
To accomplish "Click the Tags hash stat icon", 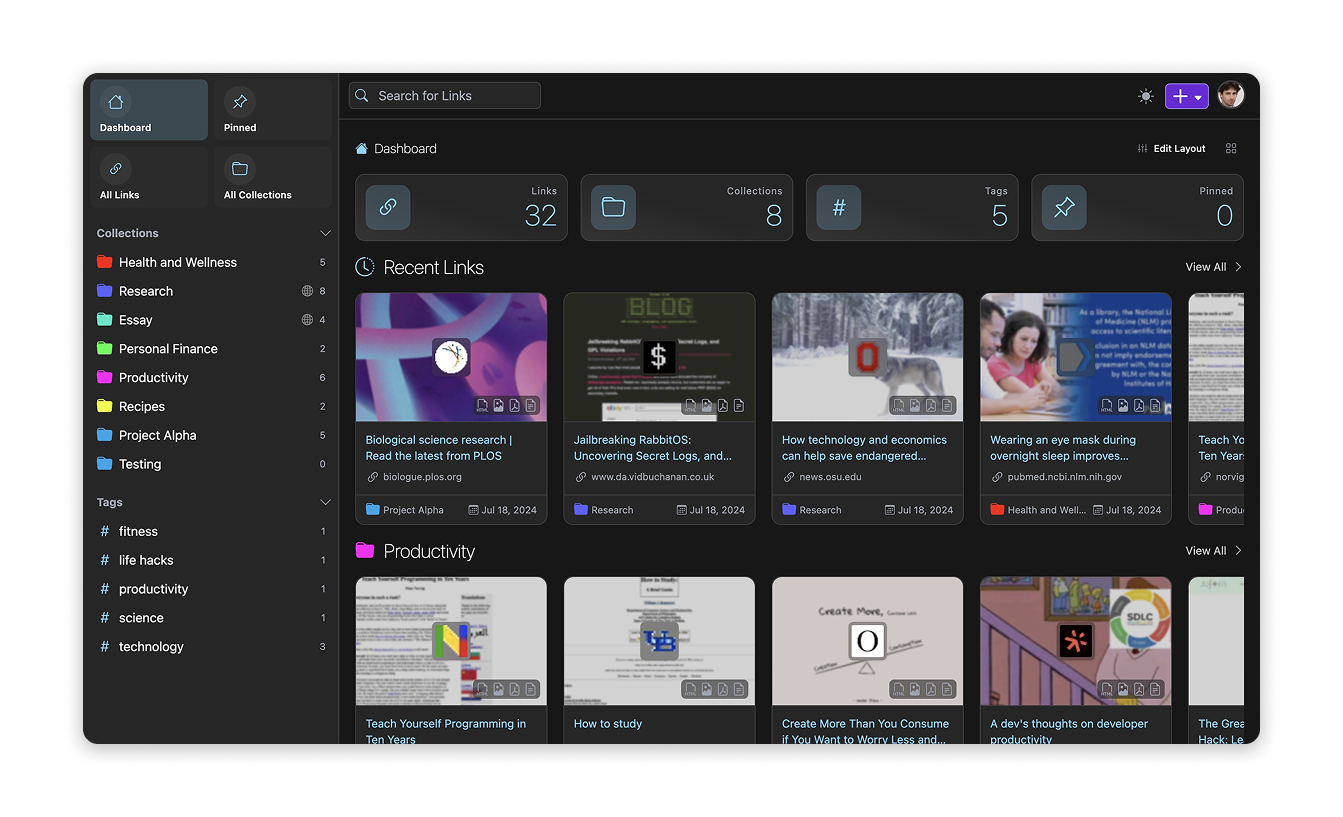I will [839, 208].
